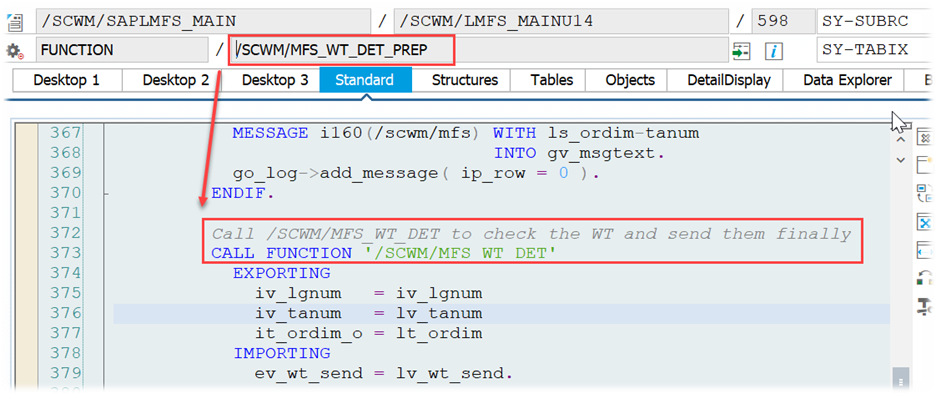This screenshot has width=936, height=394.
Task: Click the FUNCTION event type field
Action: pos(122,50)
